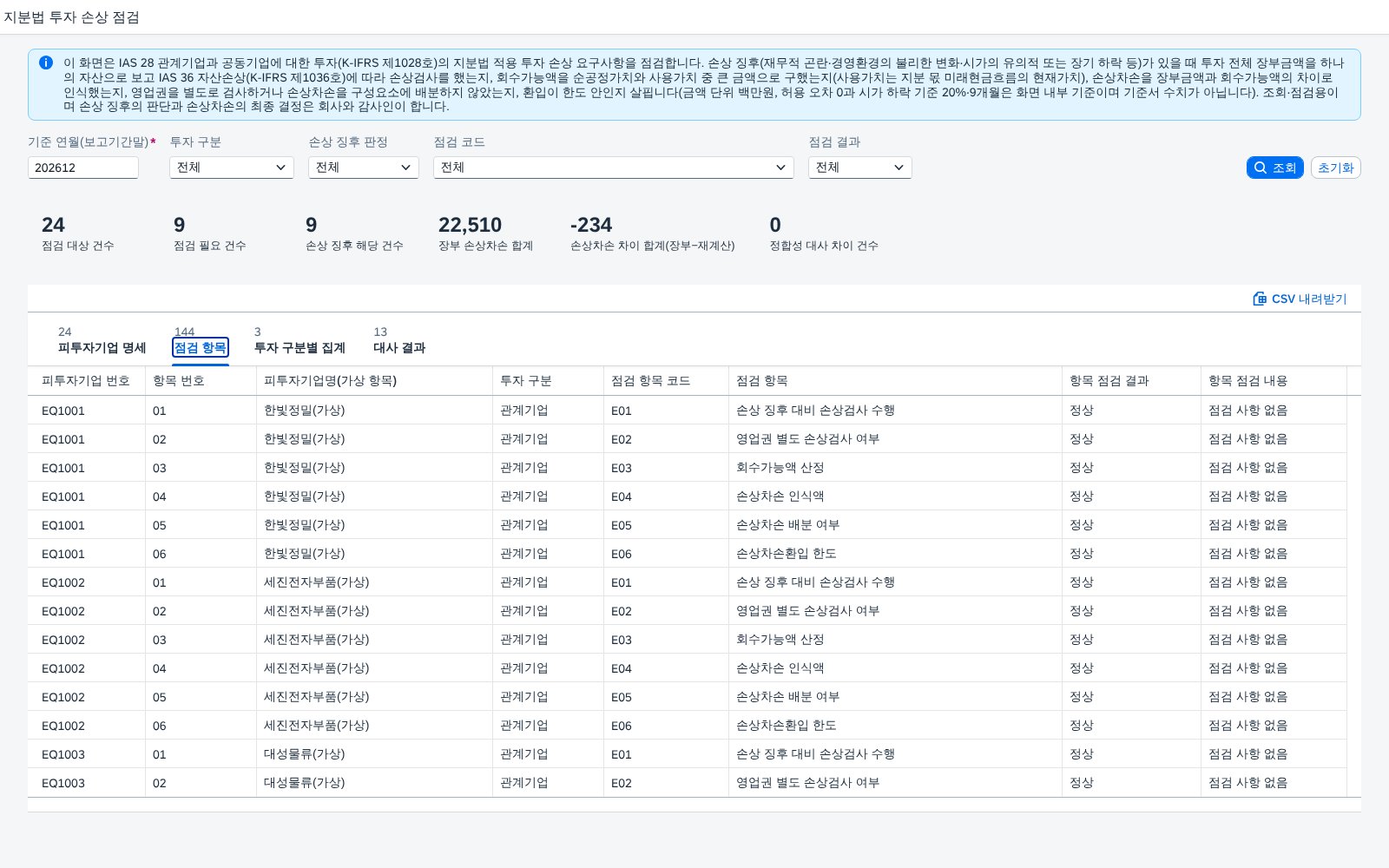The height and width of the screenshot is (868, 1389).
Task: Click the CSV download icon
Action: (1260, 299)
